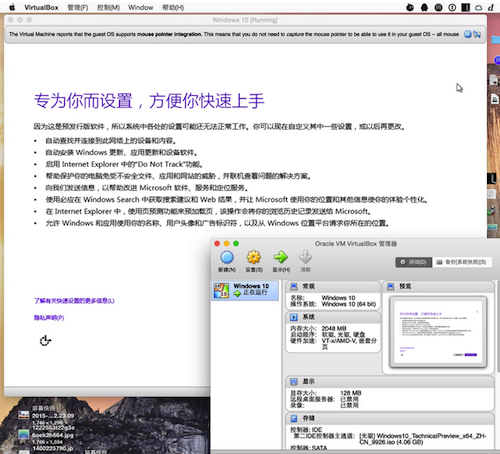
Task: Open the VirtualBox application menu
Action: tap(41, 7)
